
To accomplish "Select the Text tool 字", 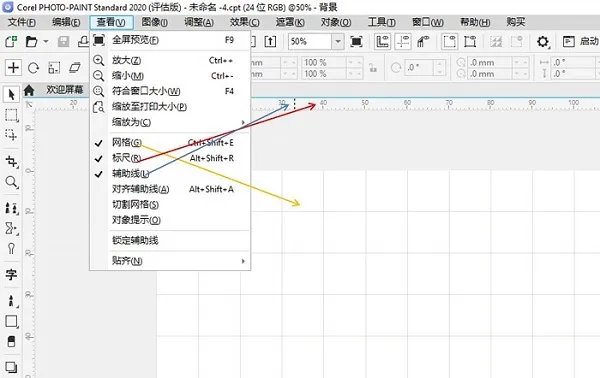I will point(11,274).
